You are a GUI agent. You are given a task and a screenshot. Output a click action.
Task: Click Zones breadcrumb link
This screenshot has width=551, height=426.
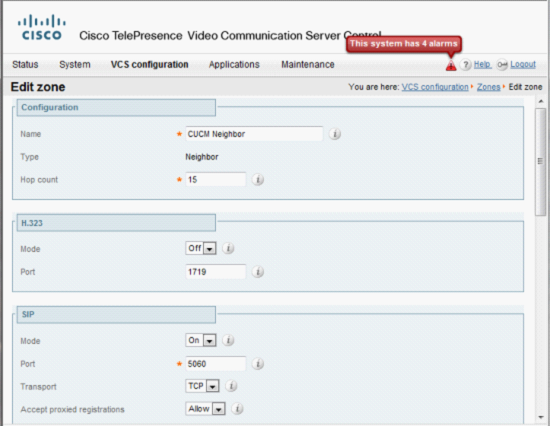tap(488, 87)
